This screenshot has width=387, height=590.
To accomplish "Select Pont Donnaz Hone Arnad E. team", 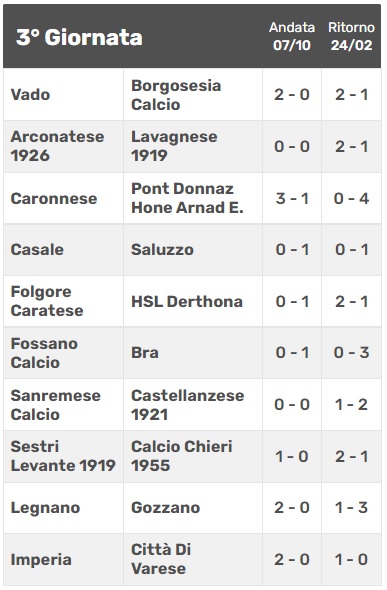I will pyautogui.click(x=187, y=198).
